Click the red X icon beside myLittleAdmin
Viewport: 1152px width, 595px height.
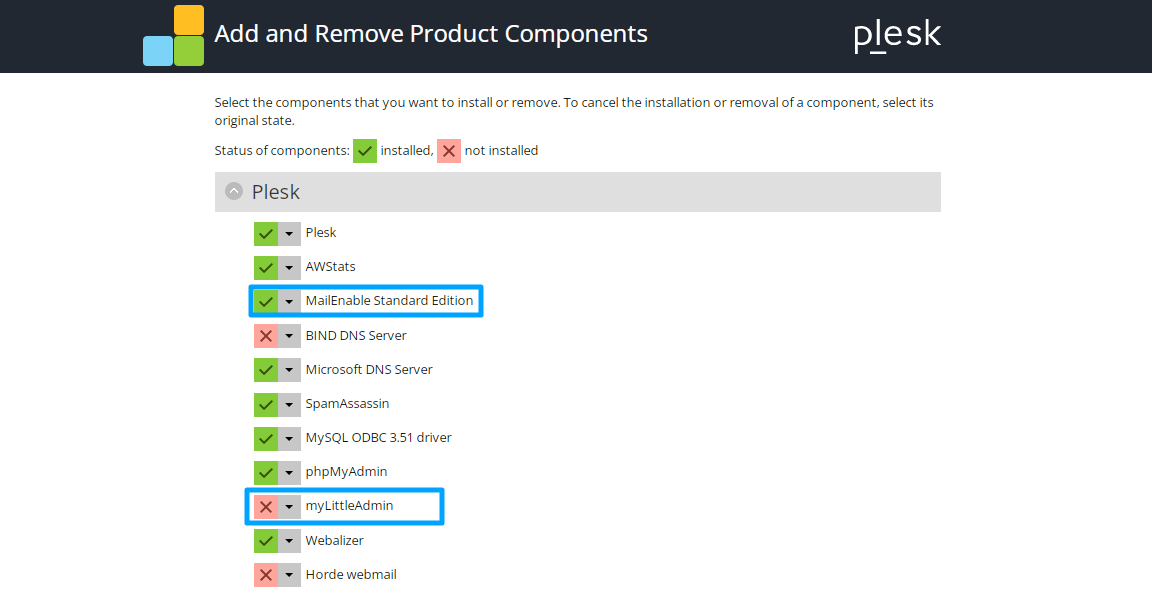pyautogui.click(x=266, y=506)
